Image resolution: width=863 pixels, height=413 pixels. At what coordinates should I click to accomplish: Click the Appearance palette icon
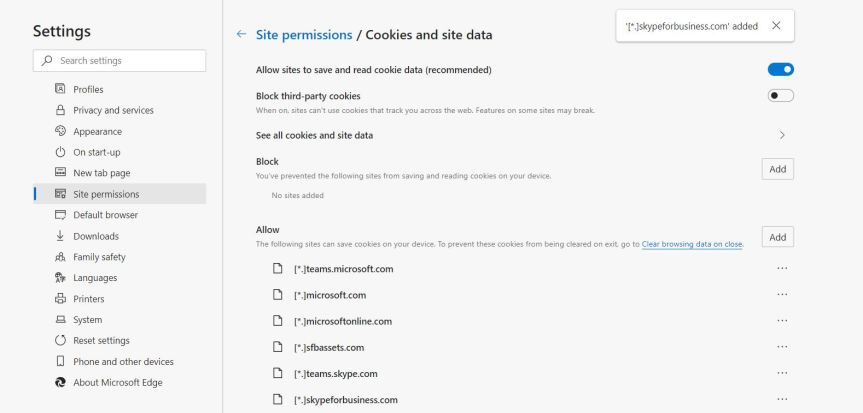tap(60, 131)
